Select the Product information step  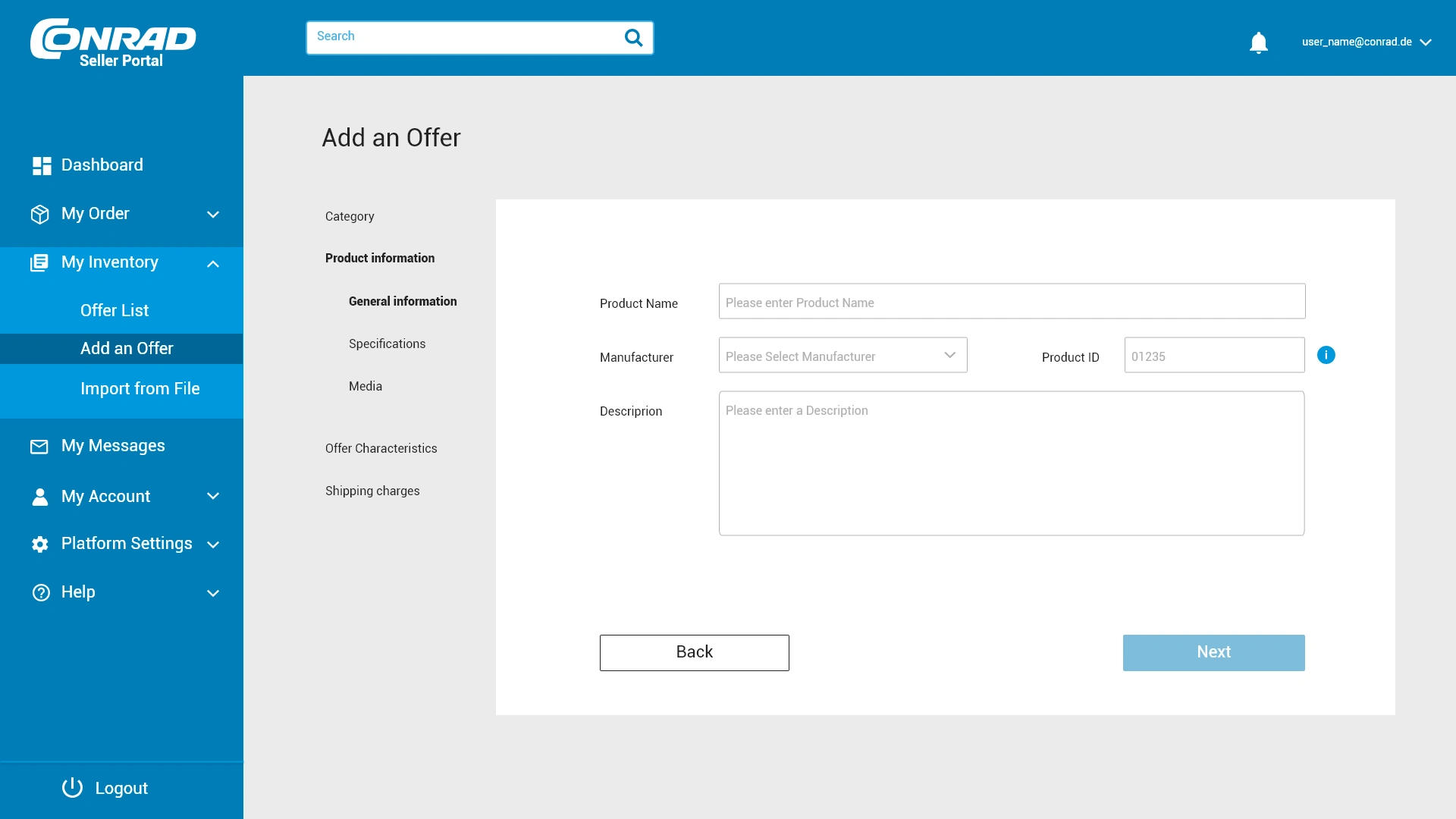pos(380,259)
